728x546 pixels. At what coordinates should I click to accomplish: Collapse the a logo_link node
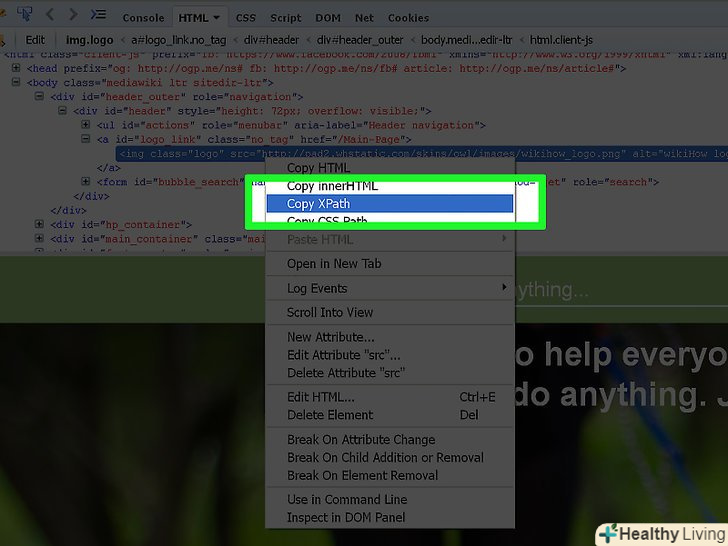pos(85,139)
